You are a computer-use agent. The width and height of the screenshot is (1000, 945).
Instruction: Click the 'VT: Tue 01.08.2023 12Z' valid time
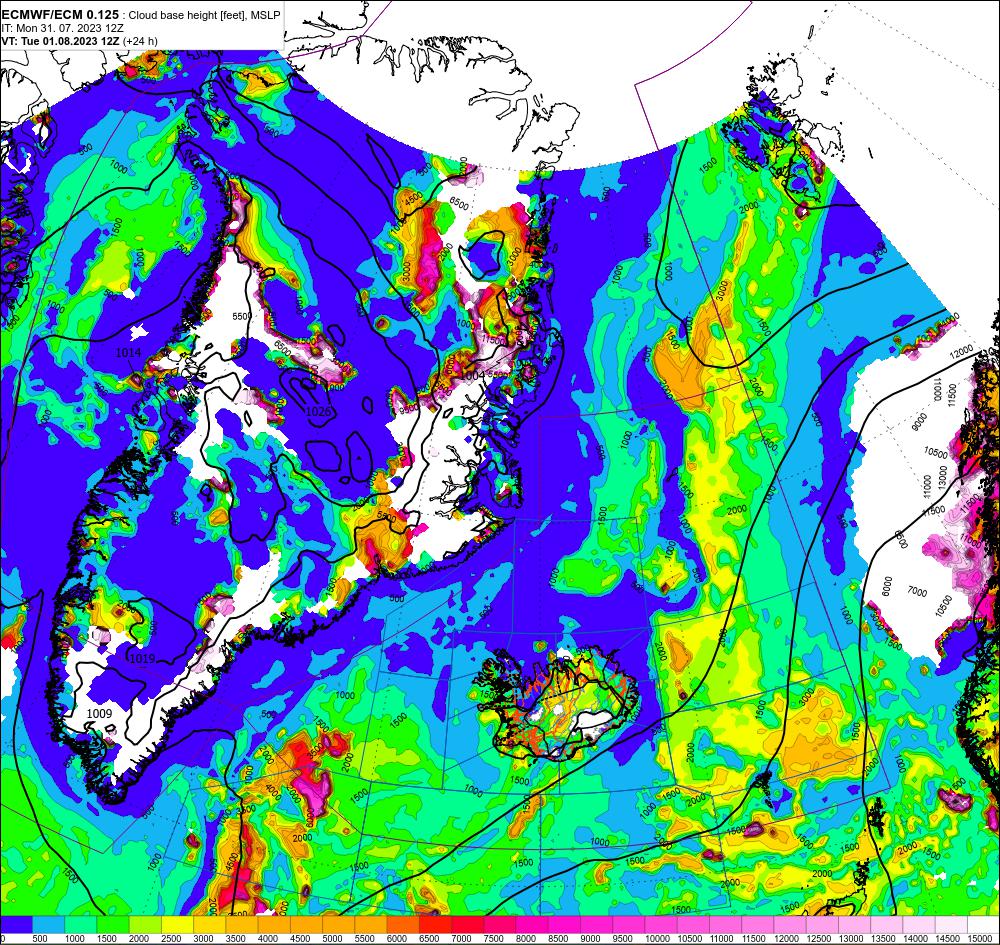tap(61, 41)
